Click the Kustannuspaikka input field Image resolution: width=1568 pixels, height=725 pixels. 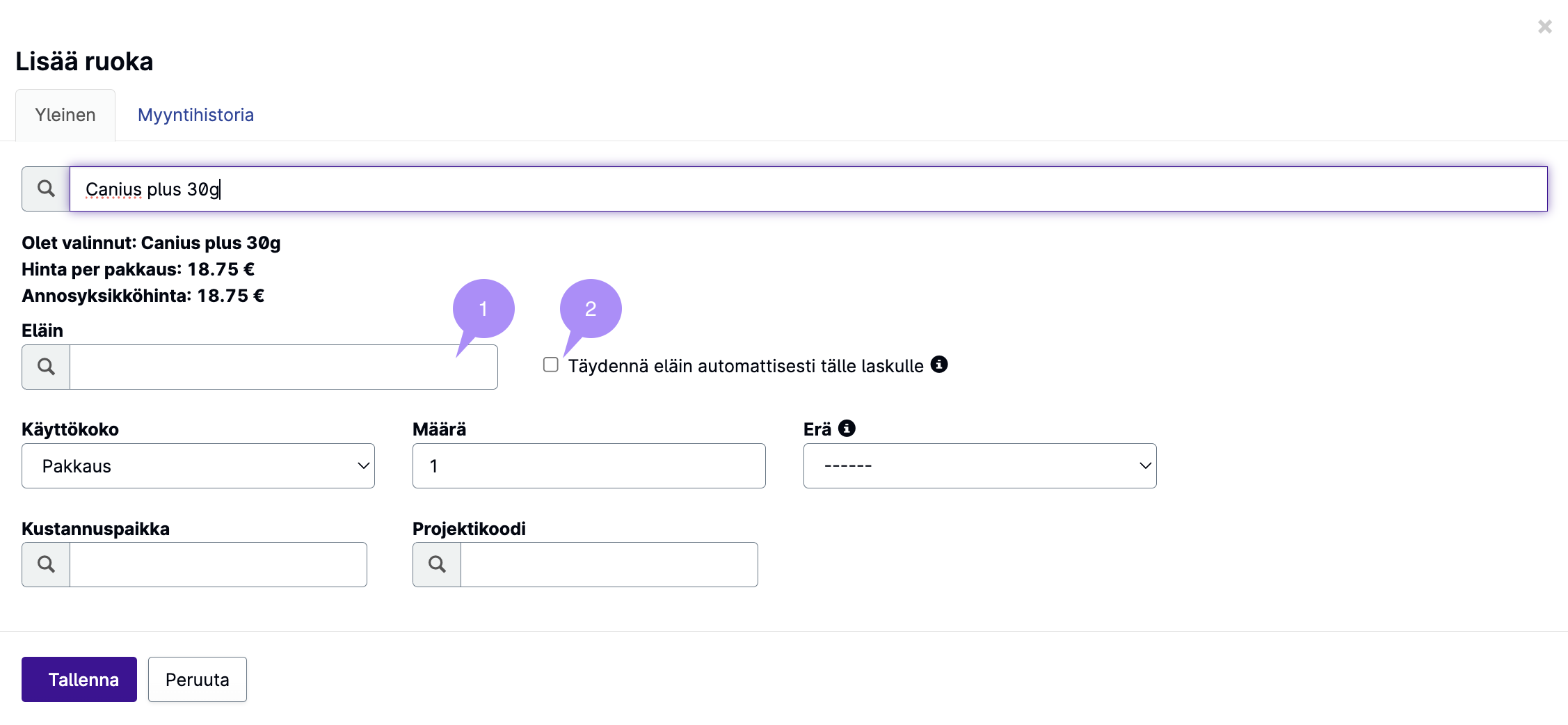[x=218, y=564]
